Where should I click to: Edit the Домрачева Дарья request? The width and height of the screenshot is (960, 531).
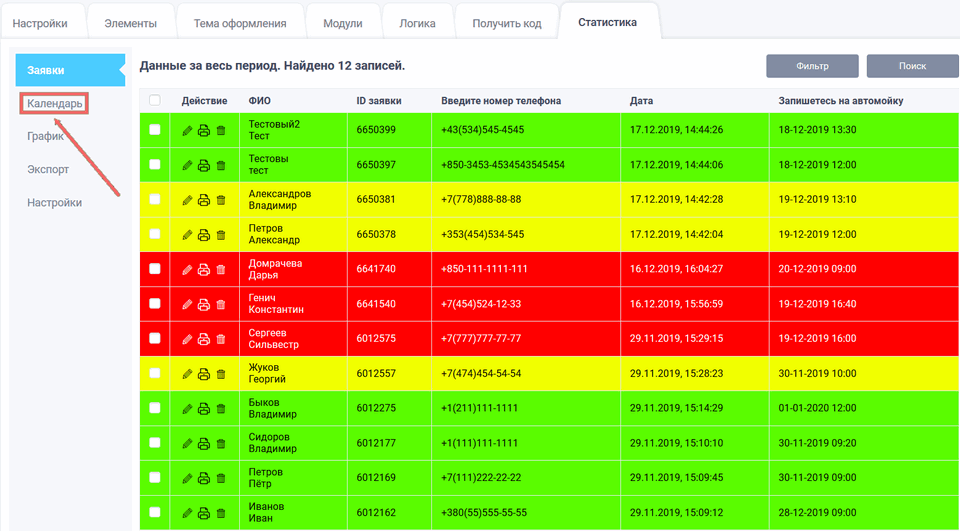[x=187, y=269]
